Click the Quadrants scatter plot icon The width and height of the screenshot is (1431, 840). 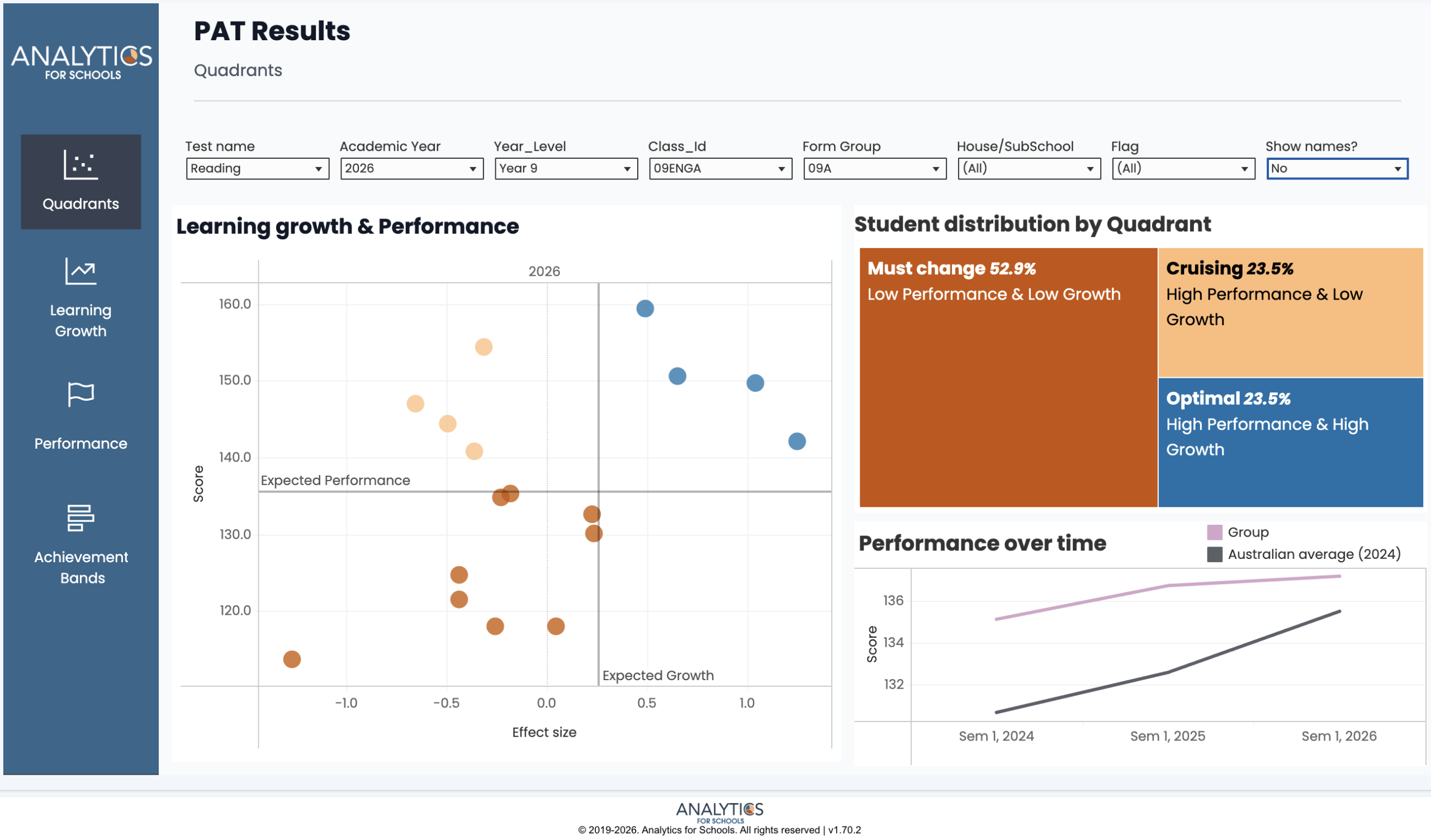[x=80, y=165]
